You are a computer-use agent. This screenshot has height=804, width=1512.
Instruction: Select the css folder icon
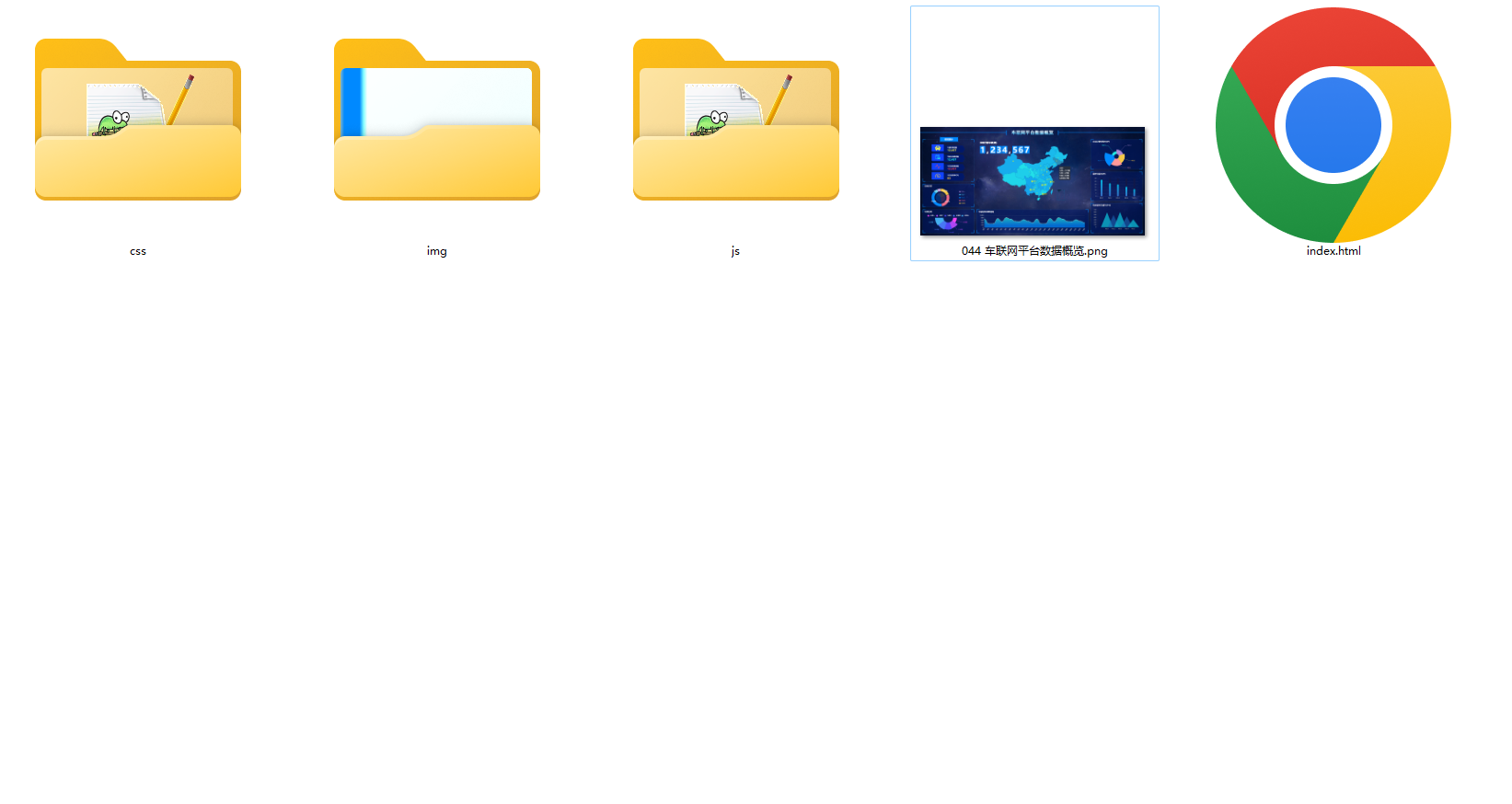tap(138, 120)
